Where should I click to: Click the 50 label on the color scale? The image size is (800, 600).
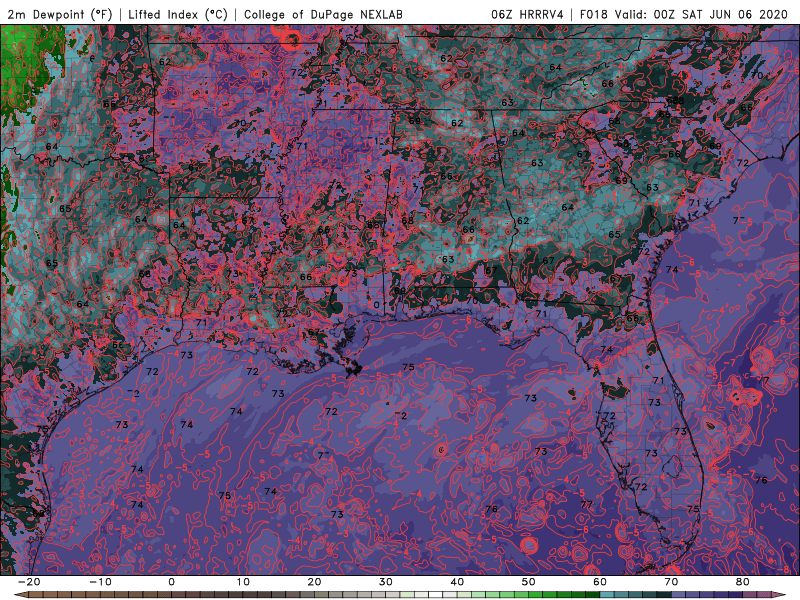click(x=529, y=582)
